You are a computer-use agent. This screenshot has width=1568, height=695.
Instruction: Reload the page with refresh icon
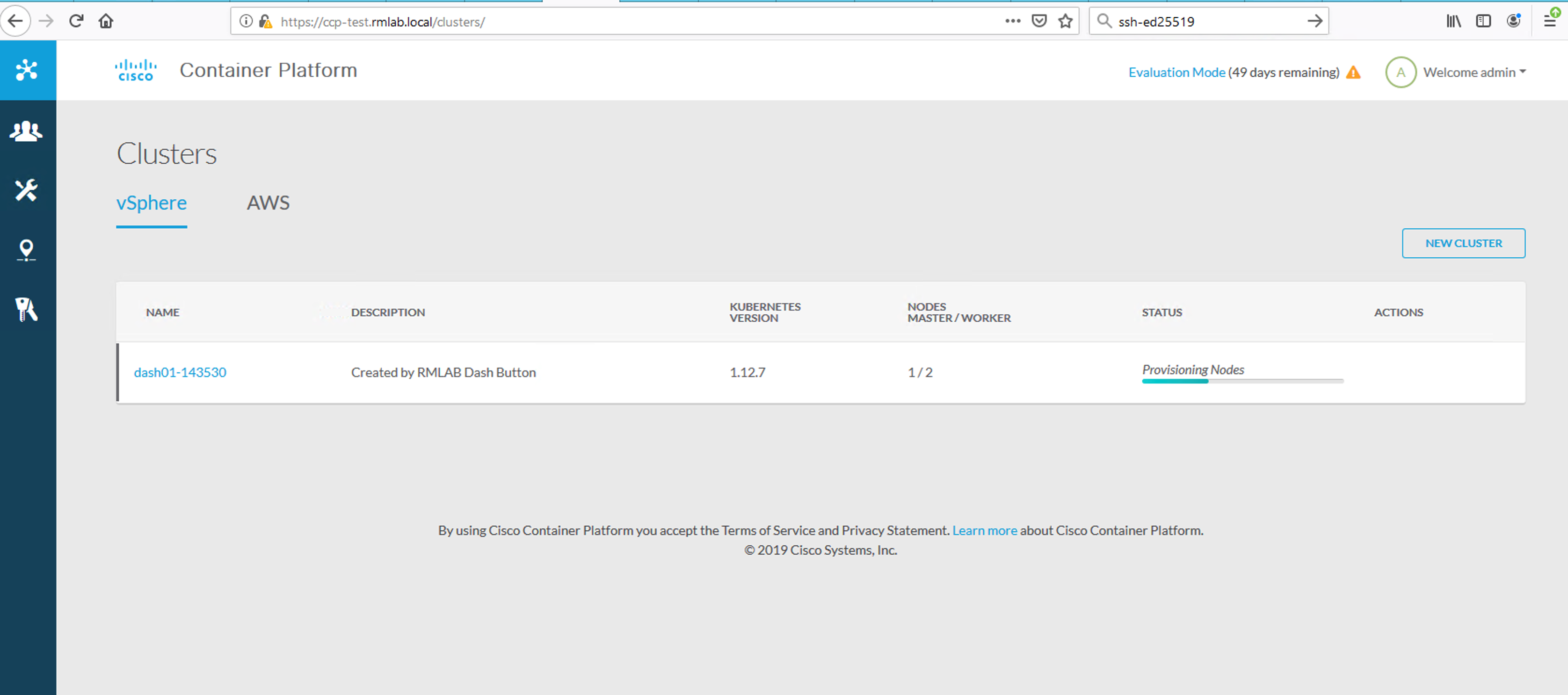(x=76, y=22)
